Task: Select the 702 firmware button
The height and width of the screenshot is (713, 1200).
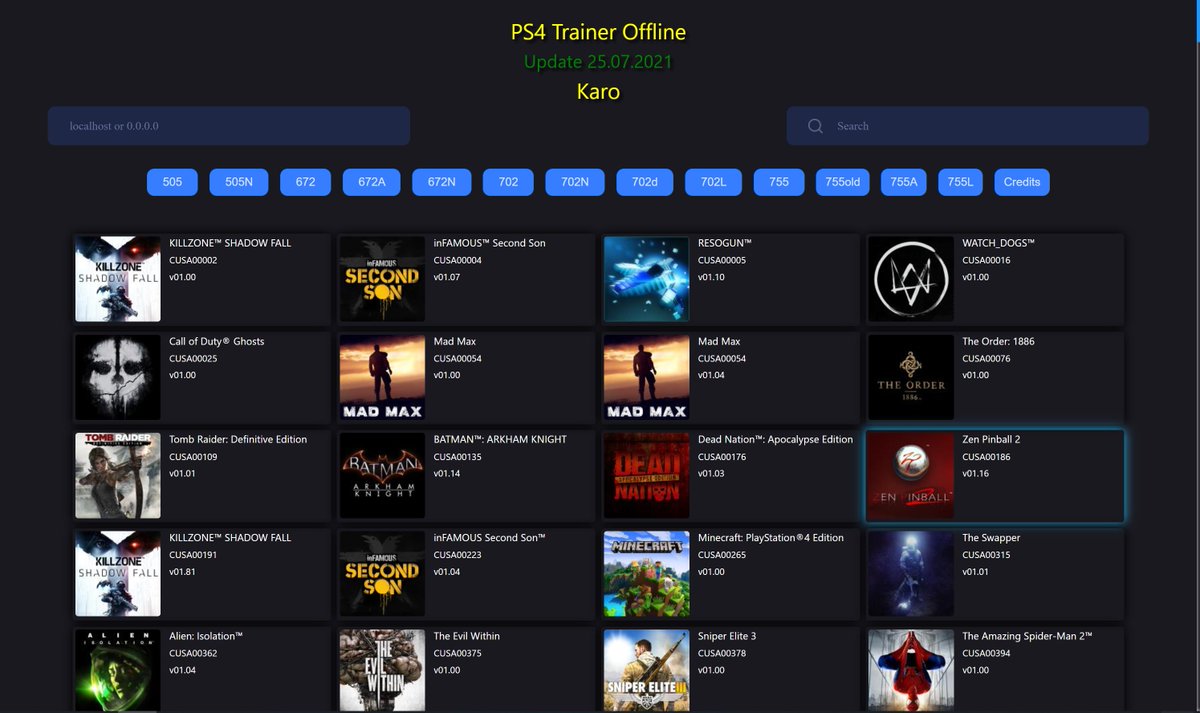Action: (508, 182)
